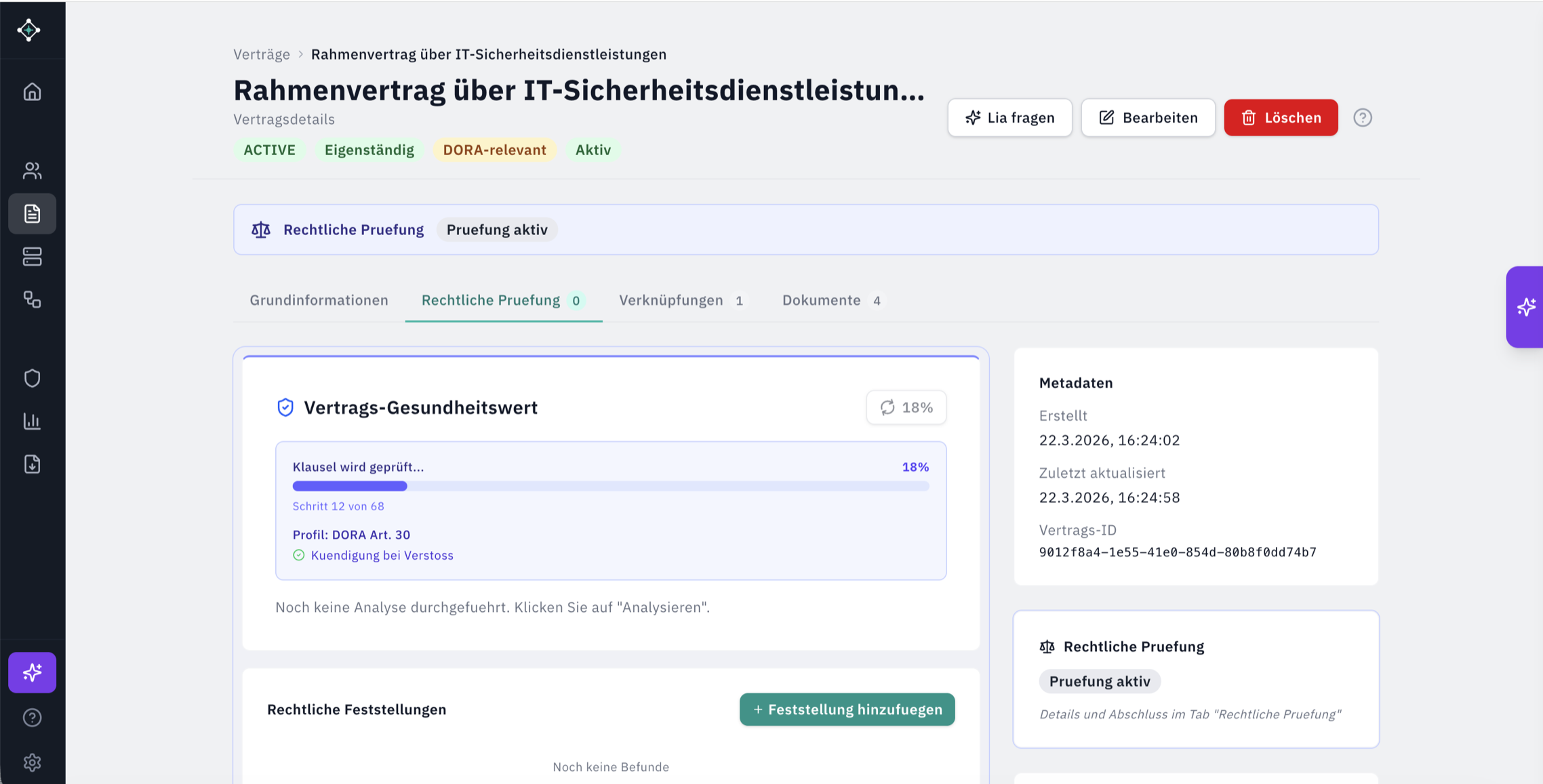Click the 18% refresh analysis button

coord(906,407)
